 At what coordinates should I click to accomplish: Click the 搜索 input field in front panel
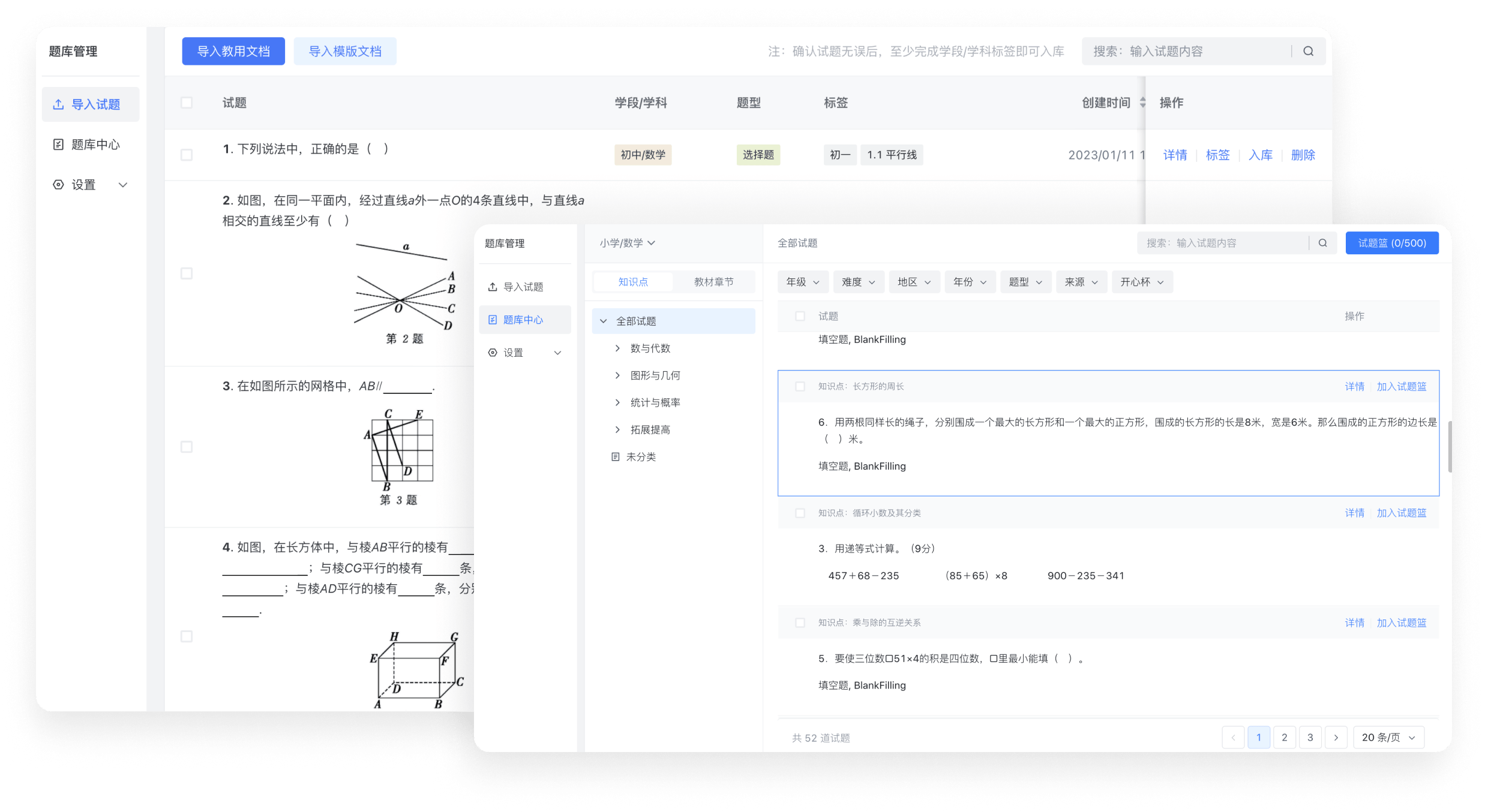tap(1221, 243)
